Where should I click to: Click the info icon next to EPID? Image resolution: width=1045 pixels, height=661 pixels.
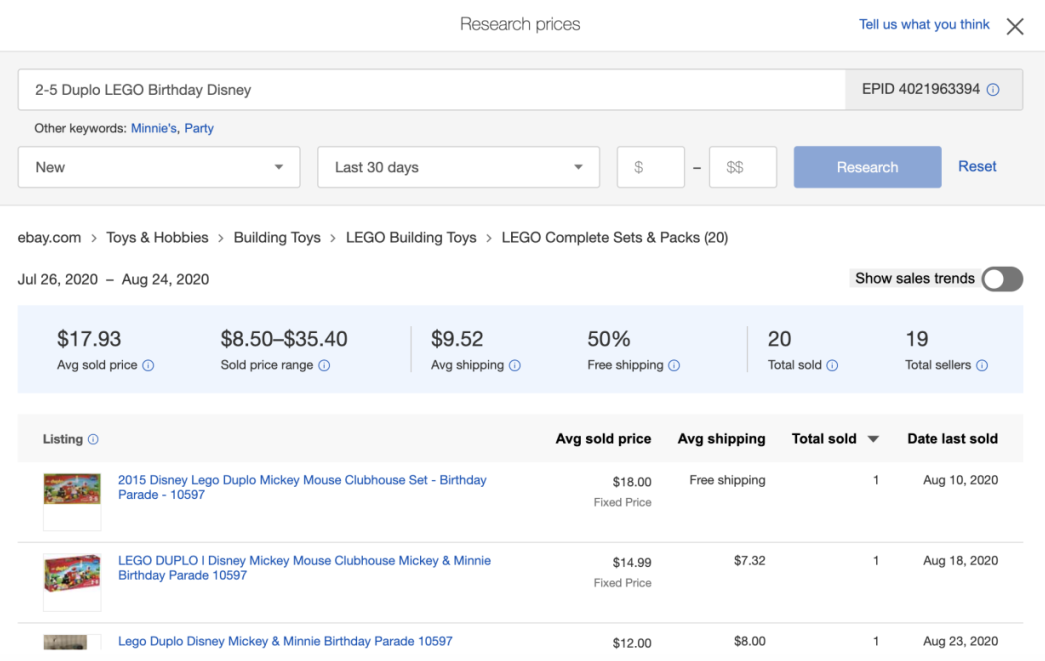click(x=993, y=90)
